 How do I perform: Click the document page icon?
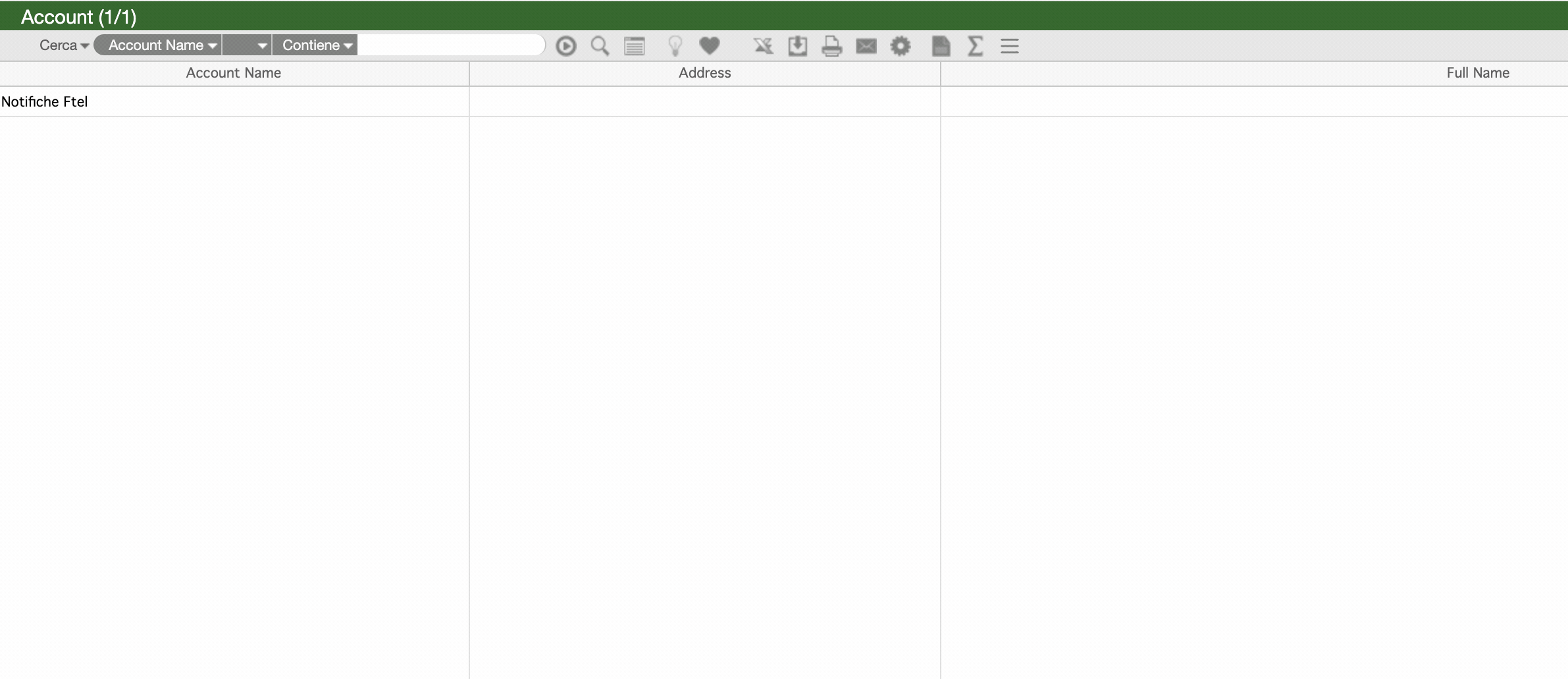(941, 46)
